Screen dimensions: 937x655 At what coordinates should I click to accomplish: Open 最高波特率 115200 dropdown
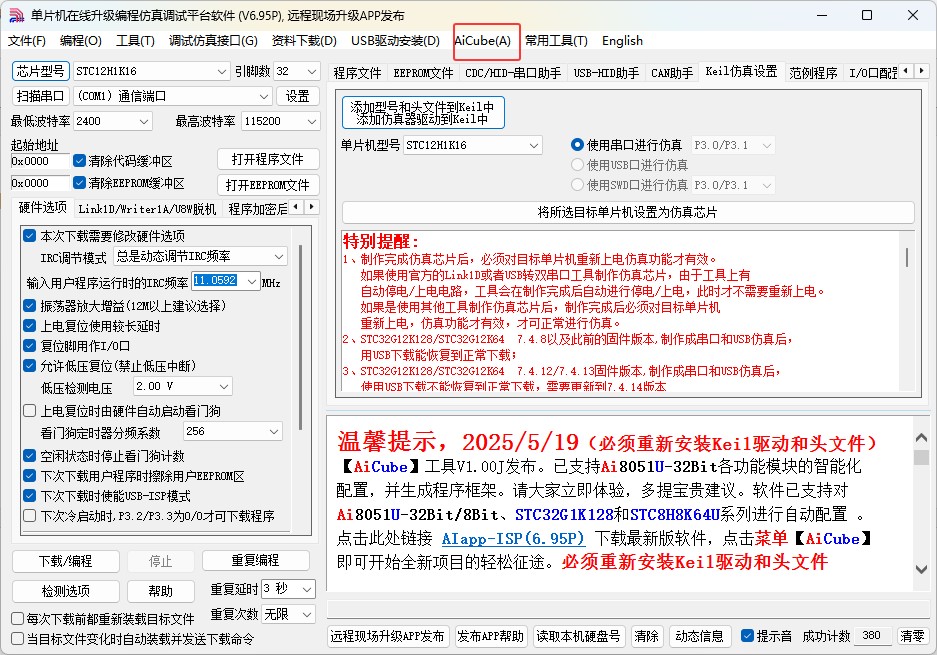tap(311, 121)
